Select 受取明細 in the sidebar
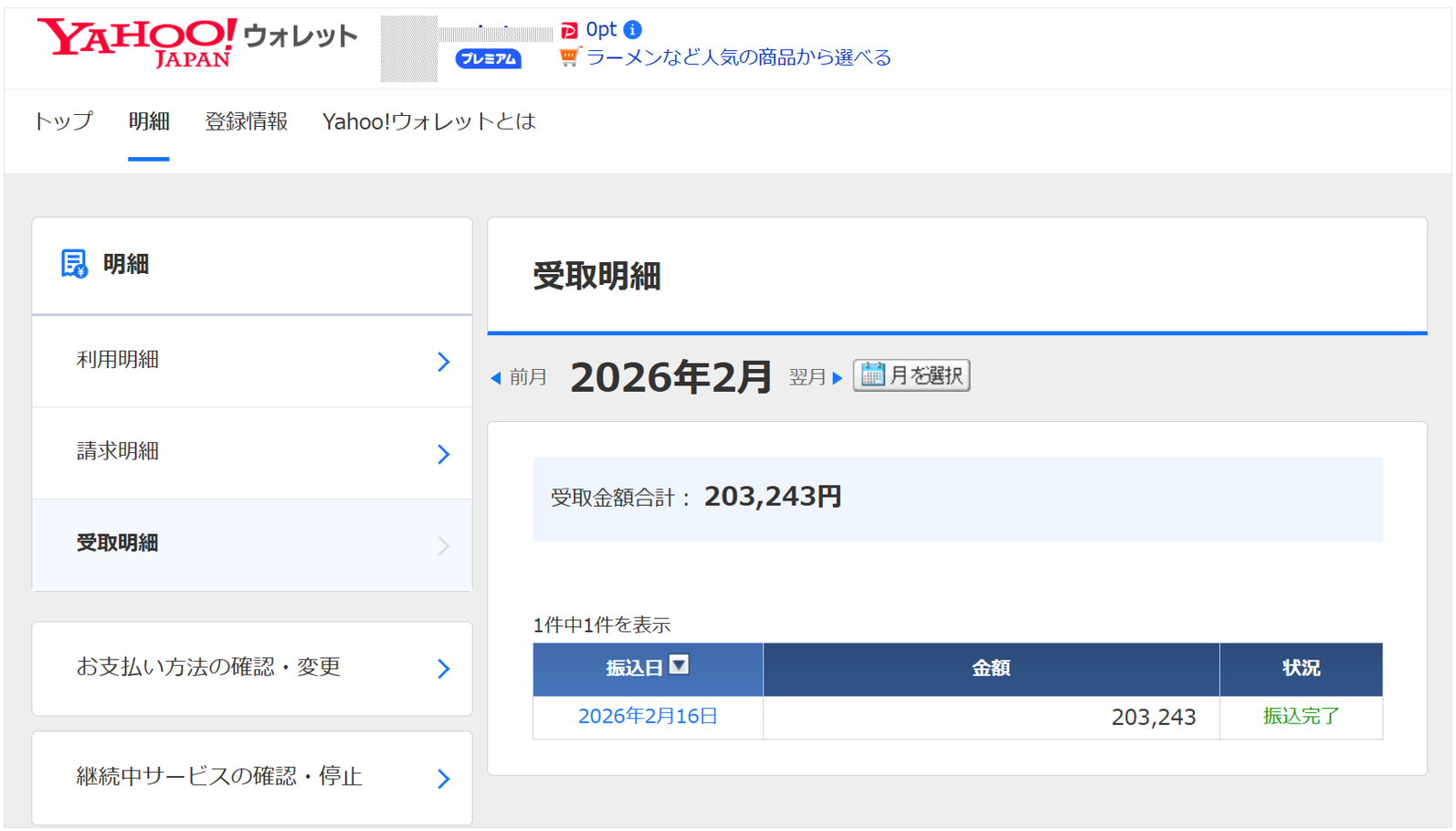 point(252,544)
